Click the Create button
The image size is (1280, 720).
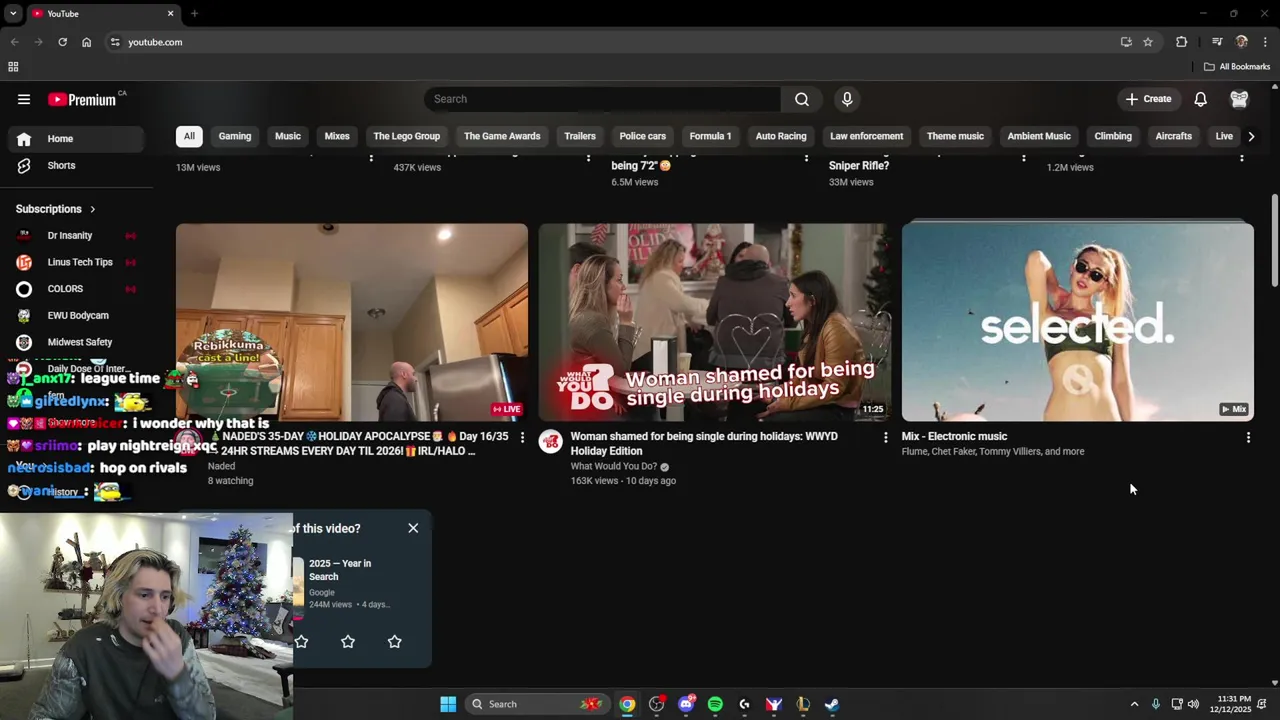[x=1148, y=99]
